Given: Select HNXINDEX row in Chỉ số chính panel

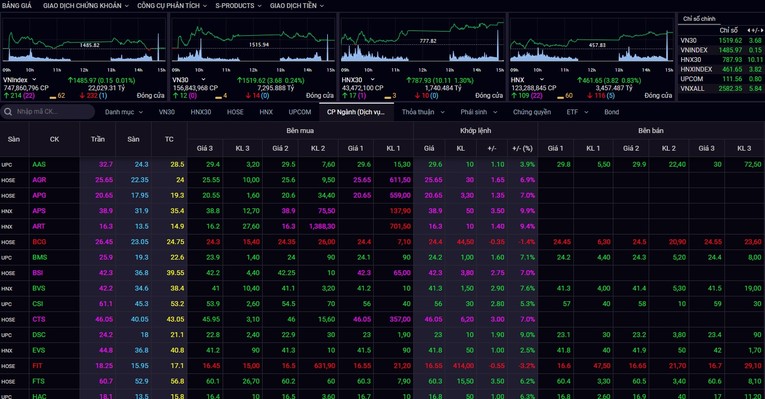Looking at the screenshot, I should 721,69.
